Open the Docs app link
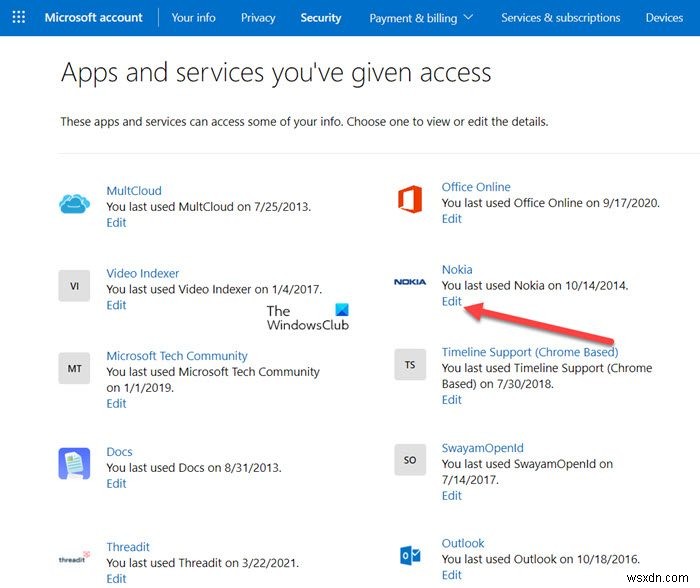This screenshot has height=588, width=700. [119, 451]
